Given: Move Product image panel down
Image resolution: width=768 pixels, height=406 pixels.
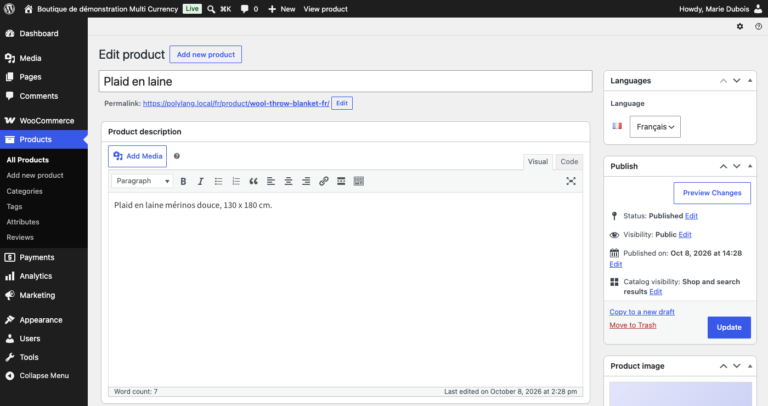Looking at the screenshot, I should (737, 366).
